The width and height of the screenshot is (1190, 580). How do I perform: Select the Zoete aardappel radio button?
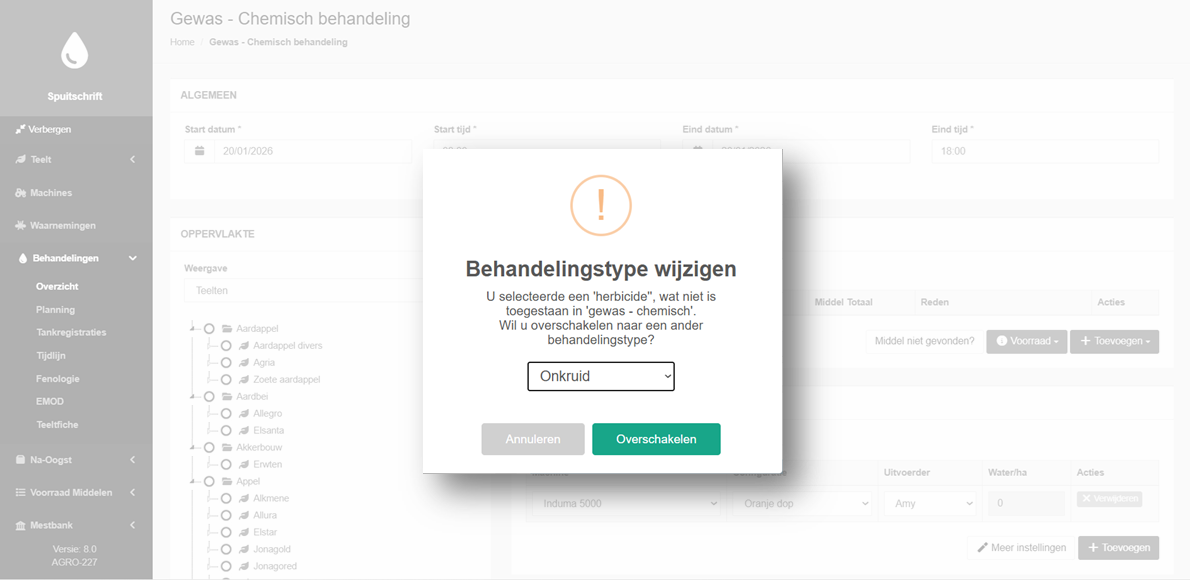(x=226, y=380)
